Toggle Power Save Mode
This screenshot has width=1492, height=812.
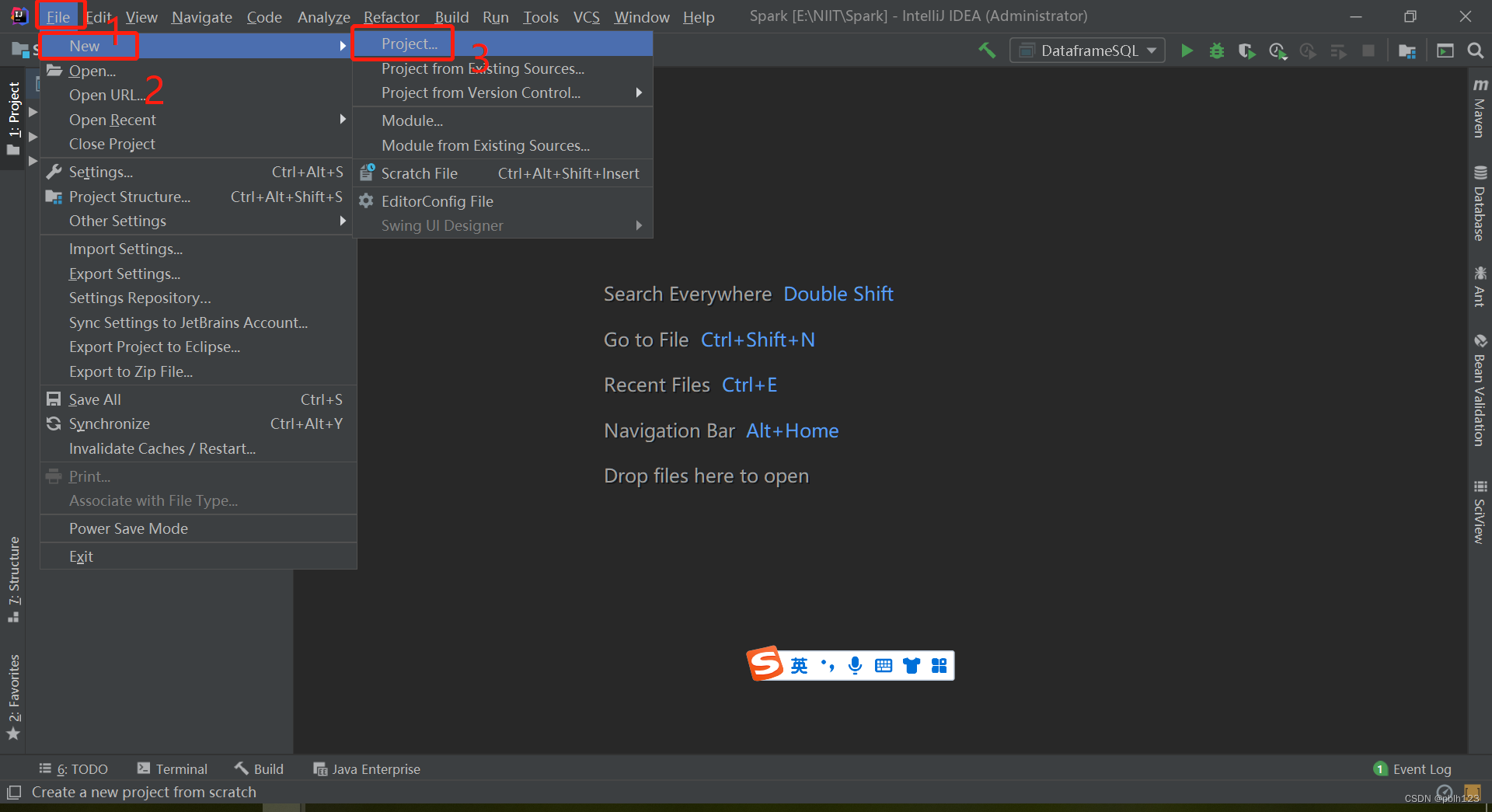(x=198, y=528)
